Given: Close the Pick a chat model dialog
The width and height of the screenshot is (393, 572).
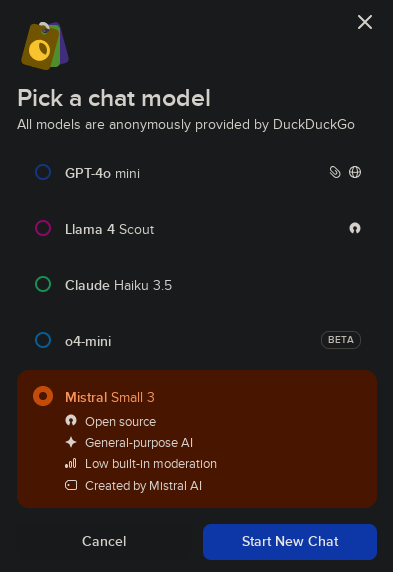Looking at the screenshot, I should point(365,22).
